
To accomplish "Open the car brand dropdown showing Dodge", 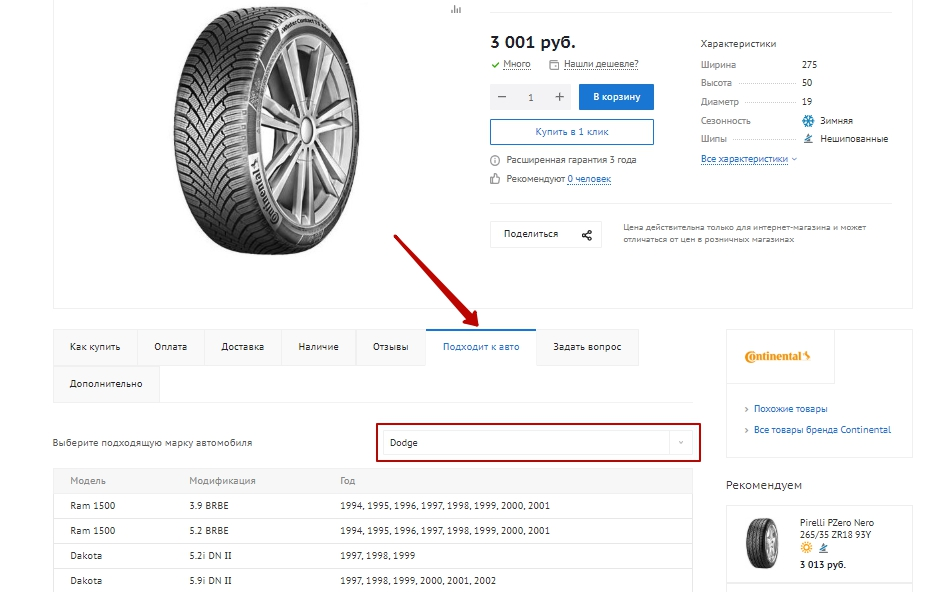I will coord(537,443).
